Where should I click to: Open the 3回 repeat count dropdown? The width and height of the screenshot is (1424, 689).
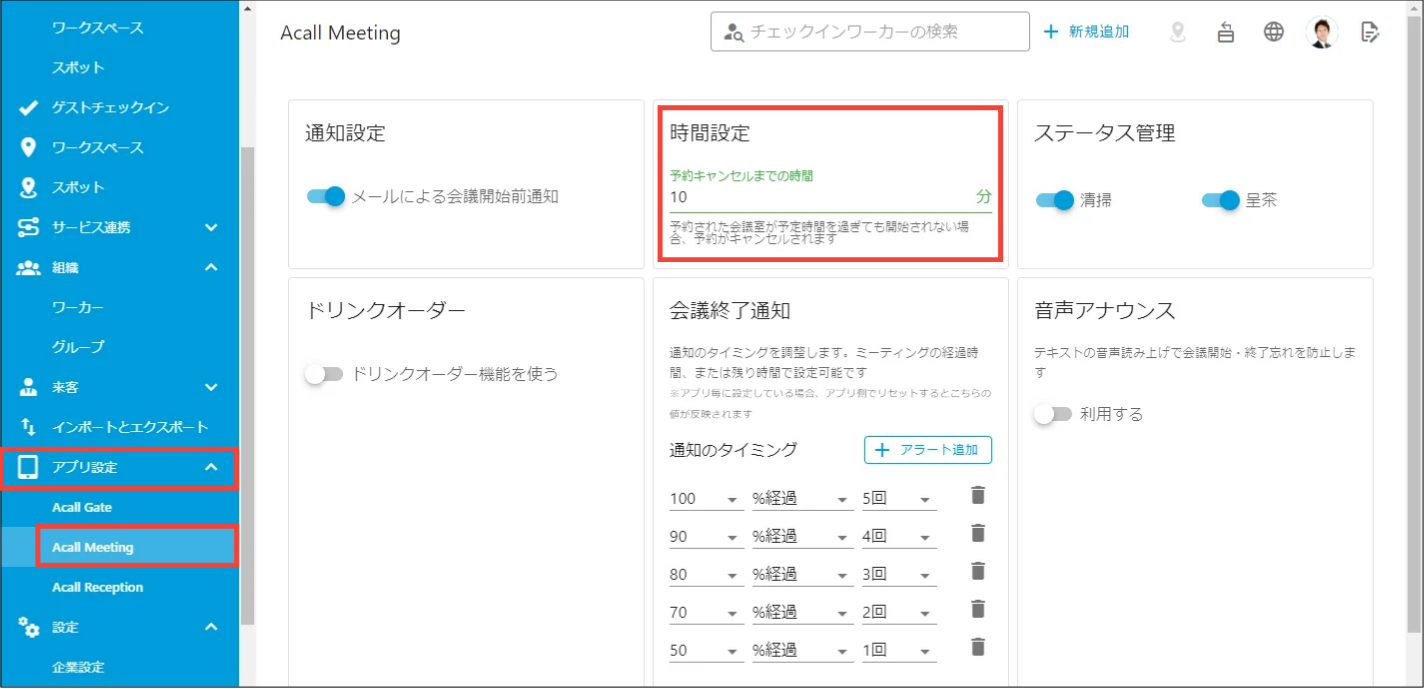click(899, 575)
